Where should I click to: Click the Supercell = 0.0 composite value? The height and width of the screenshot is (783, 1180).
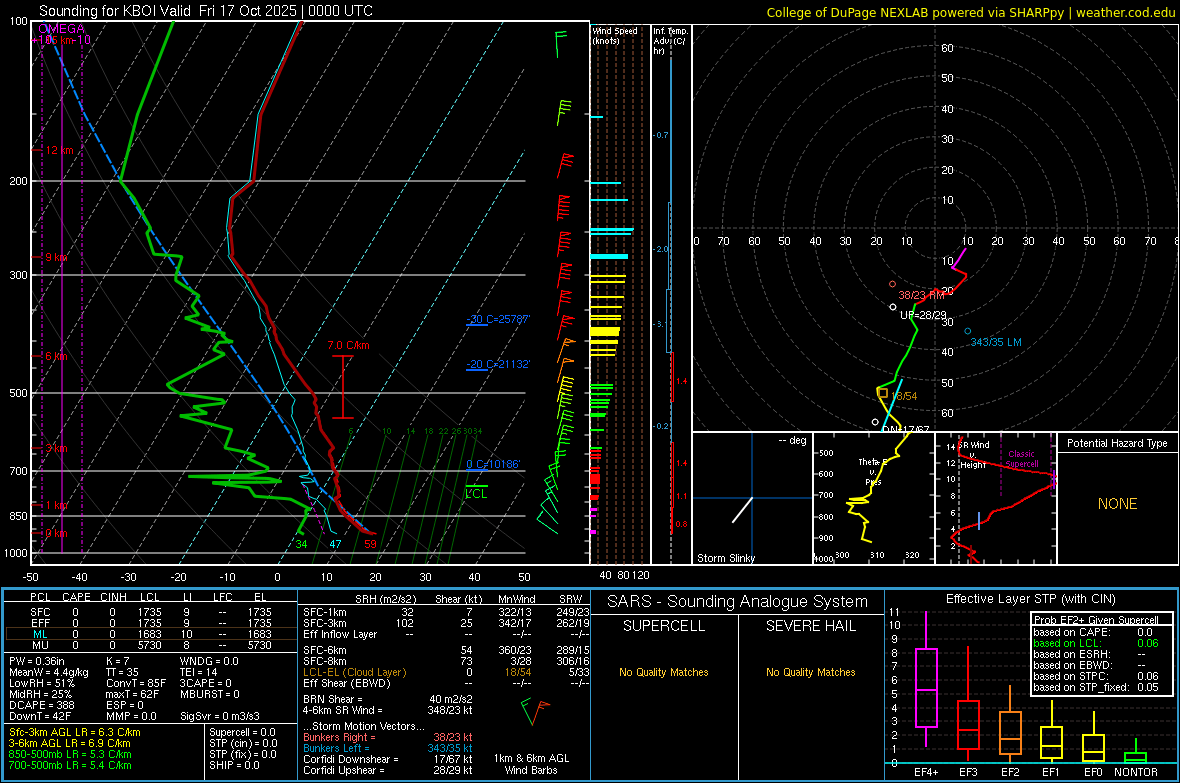pyautogui.click(x=242, y=732)
